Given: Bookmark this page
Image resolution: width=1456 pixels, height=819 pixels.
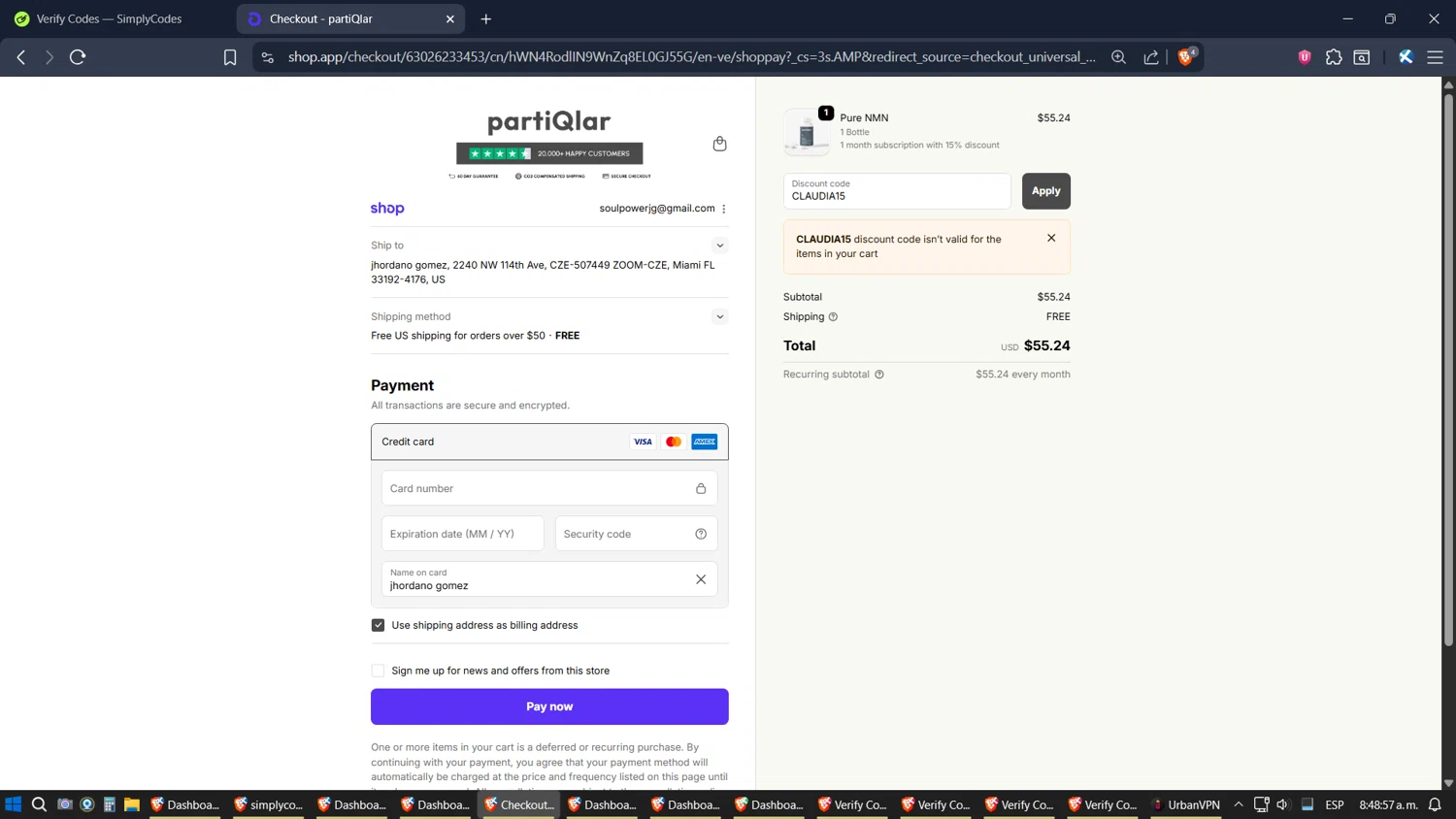Looking at the screenshot, I should (x=230, y=57).
